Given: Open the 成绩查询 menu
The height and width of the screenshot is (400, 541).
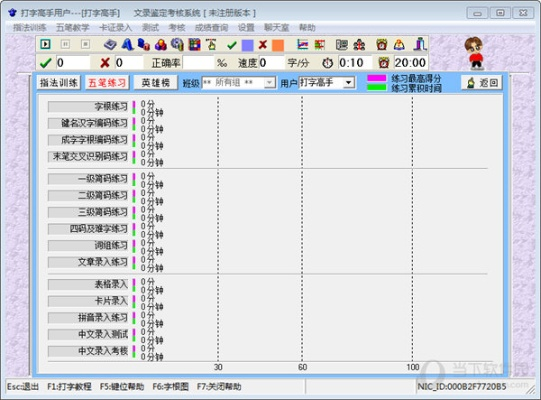Looking at the screenshot, I should (x=212, y=28).
